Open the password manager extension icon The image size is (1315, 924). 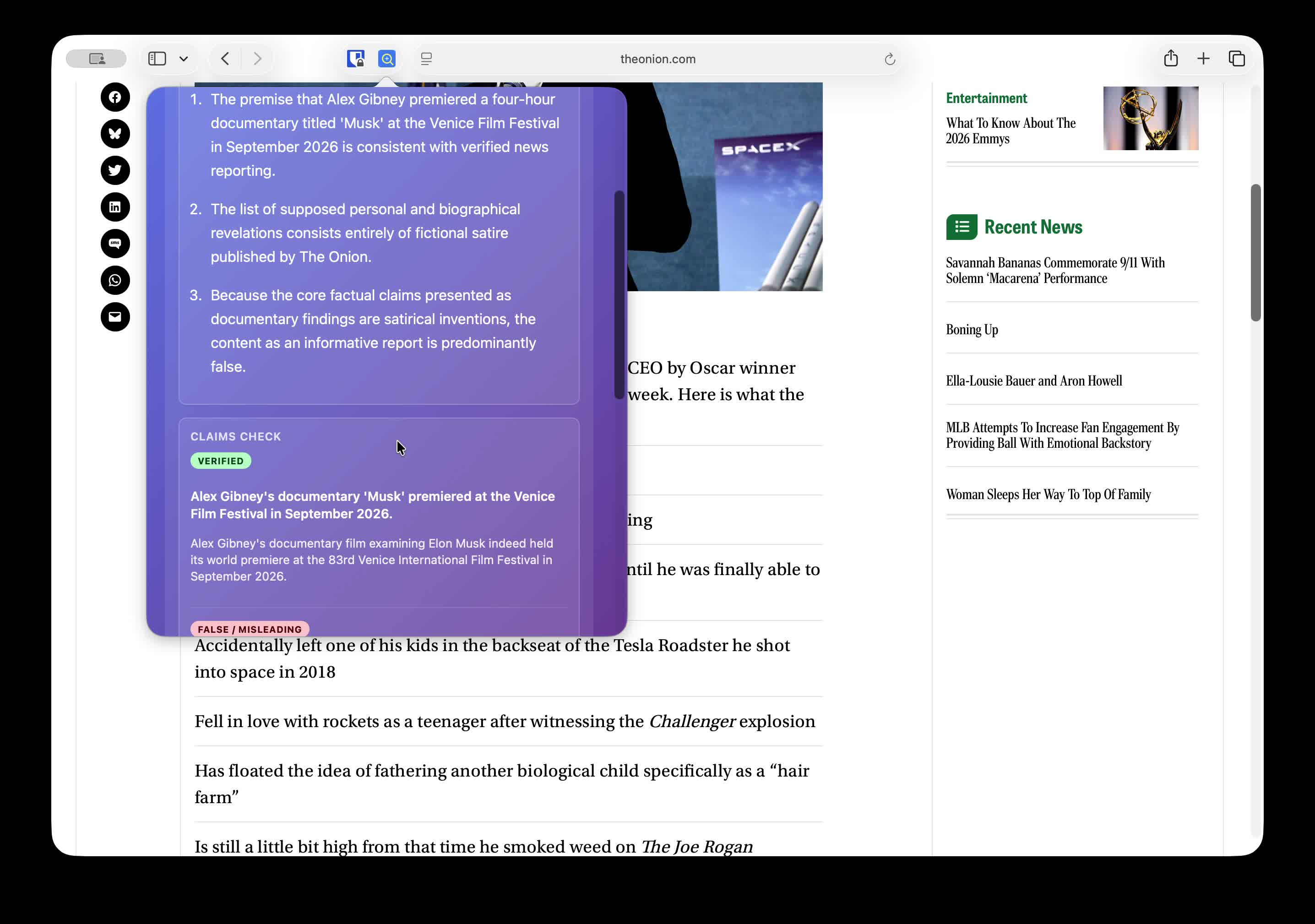[x=356, y=59]
